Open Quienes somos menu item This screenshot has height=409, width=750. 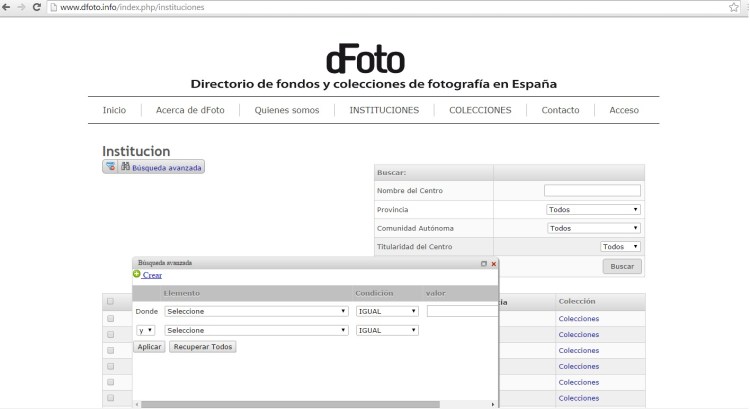coord(287,110)
